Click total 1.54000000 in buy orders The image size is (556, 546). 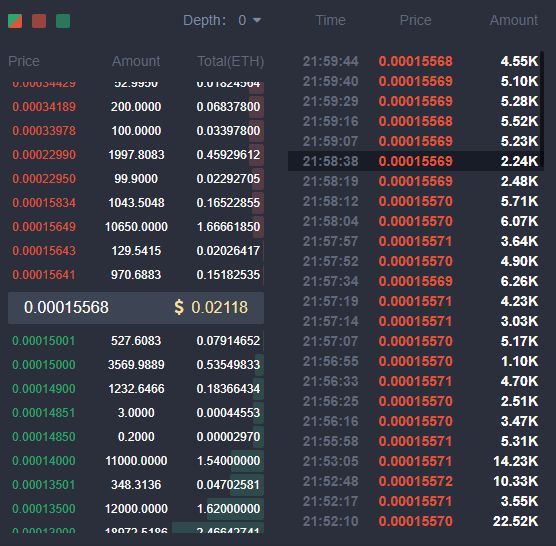[x=228, y=461]
